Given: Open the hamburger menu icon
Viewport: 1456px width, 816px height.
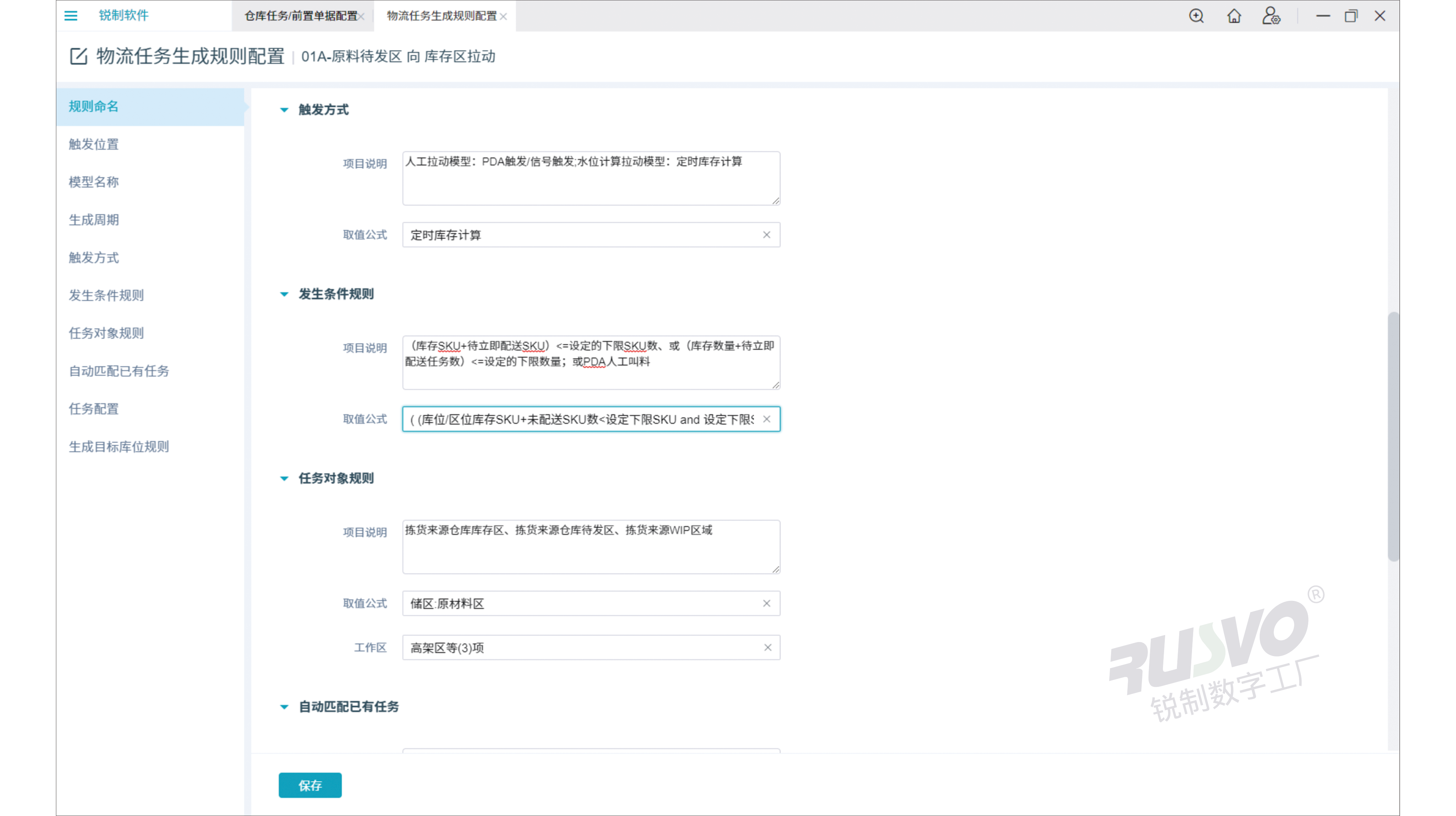Looking at the screenshot, I should (x=71, y=16).
